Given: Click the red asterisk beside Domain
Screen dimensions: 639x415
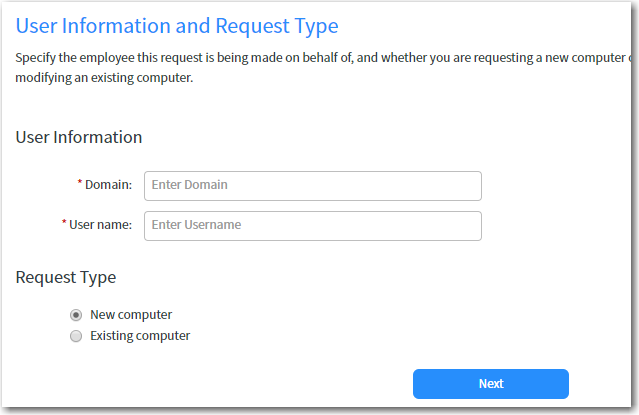Looking at the screenshot, I should click(80, 183).
